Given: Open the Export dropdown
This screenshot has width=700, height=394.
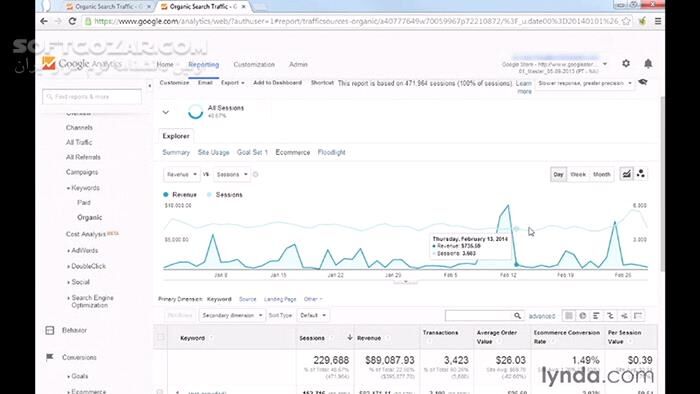Looking at the screenshot, I should pos(233,83).
